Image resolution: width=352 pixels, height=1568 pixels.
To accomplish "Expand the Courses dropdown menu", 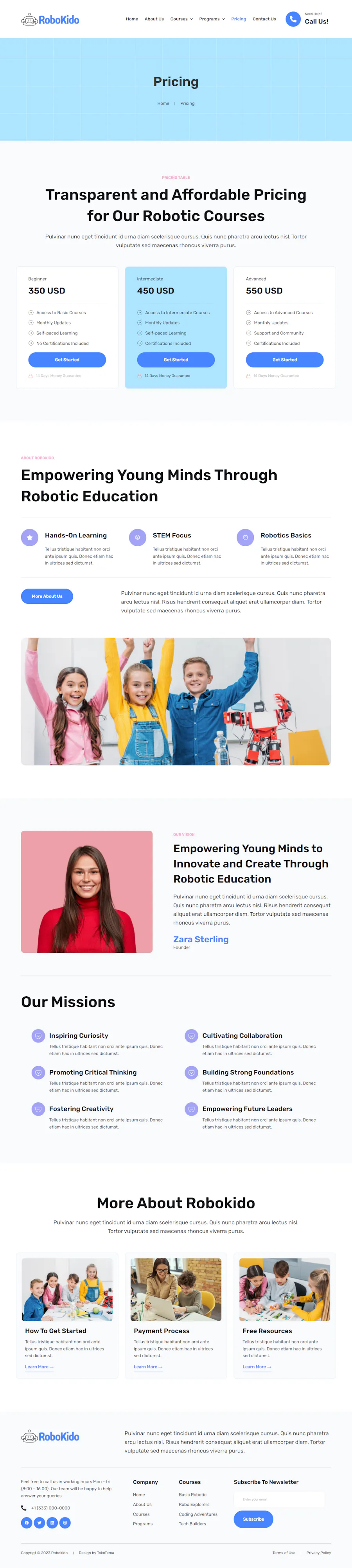I will click(182, 19).
